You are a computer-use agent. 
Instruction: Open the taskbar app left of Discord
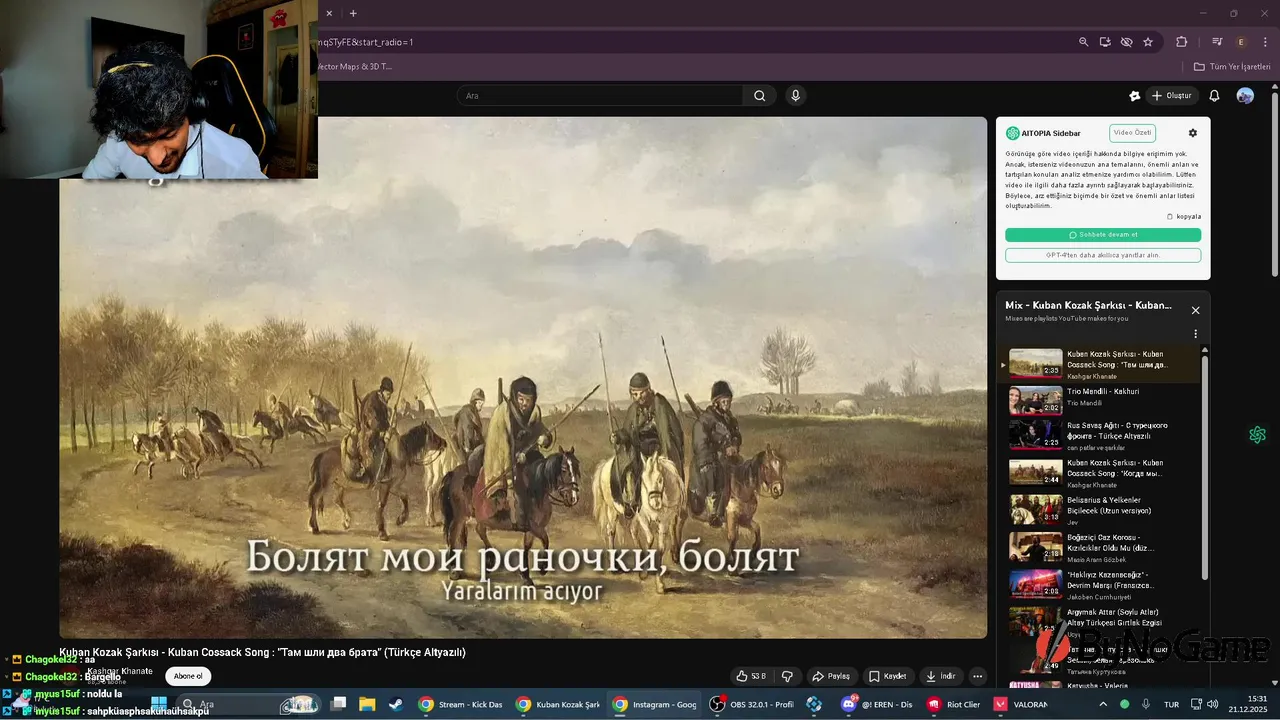pyautogui.click(x=814, y=704)
